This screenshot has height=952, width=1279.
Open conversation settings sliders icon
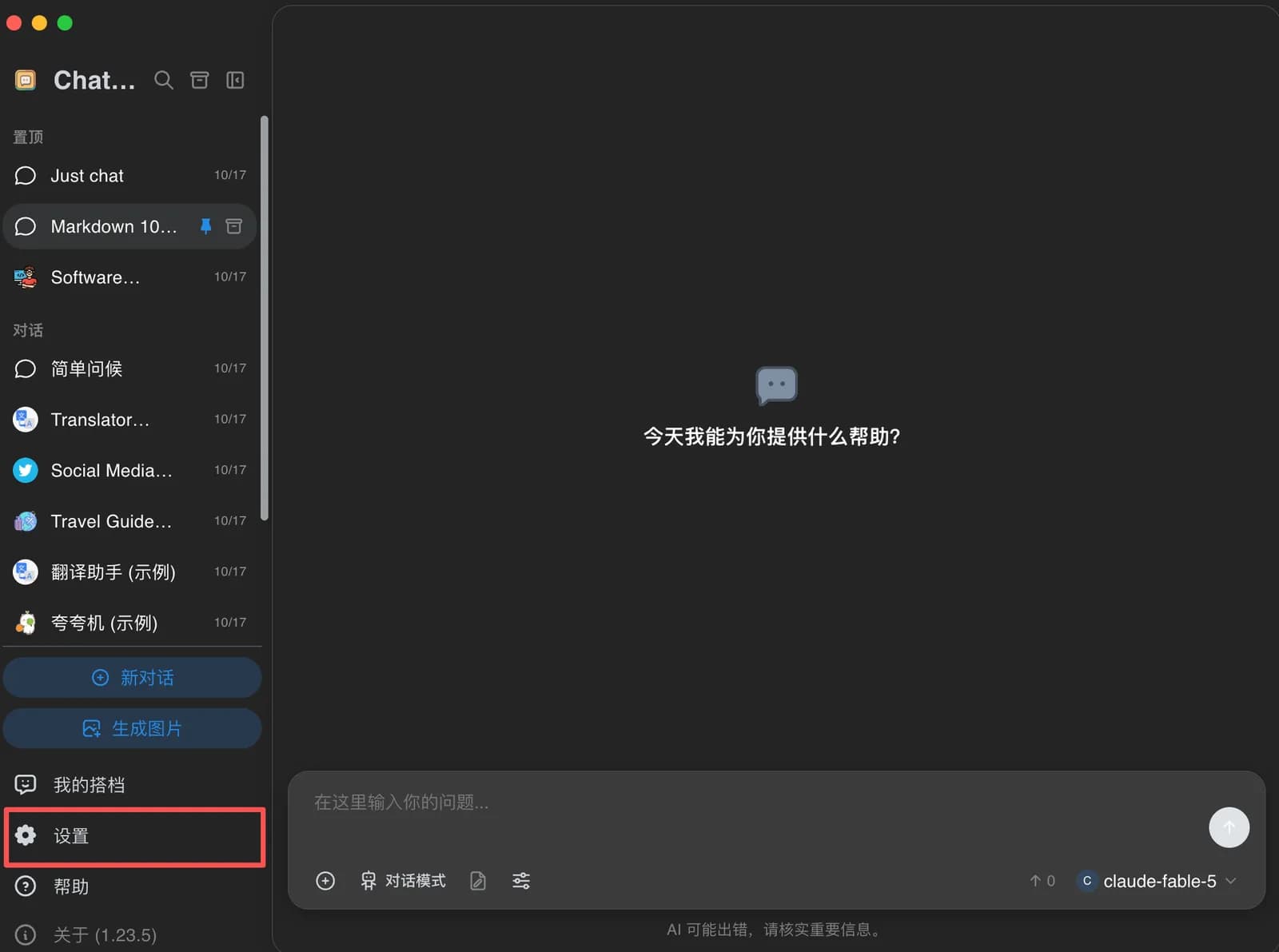point(521,881)
